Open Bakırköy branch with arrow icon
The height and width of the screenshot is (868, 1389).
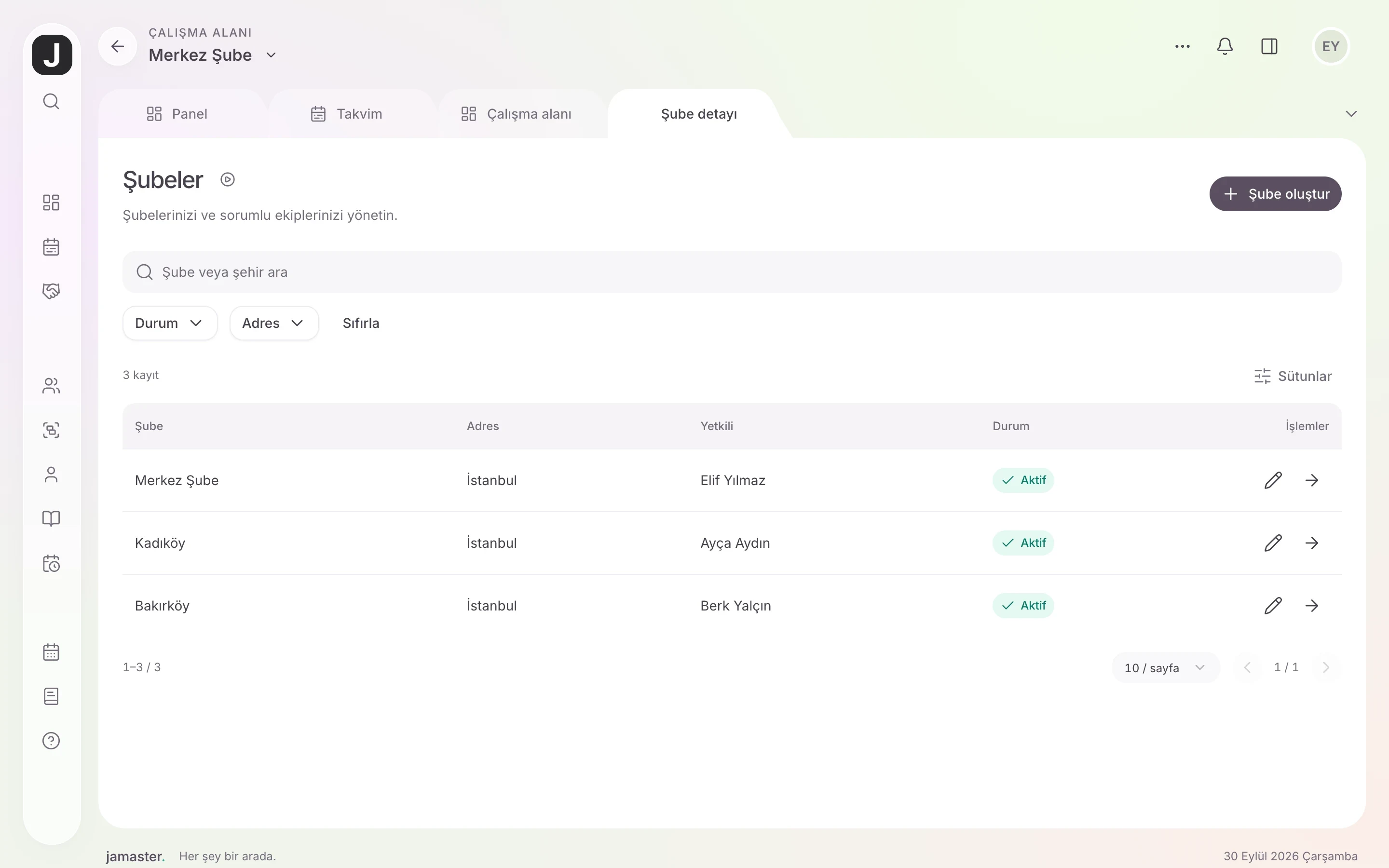[x=1311, y=606]
